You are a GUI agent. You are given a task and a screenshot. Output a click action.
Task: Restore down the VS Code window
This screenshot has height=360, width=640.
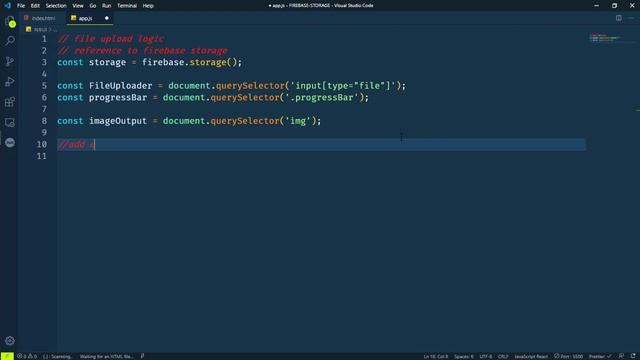[x=614, y=6]
